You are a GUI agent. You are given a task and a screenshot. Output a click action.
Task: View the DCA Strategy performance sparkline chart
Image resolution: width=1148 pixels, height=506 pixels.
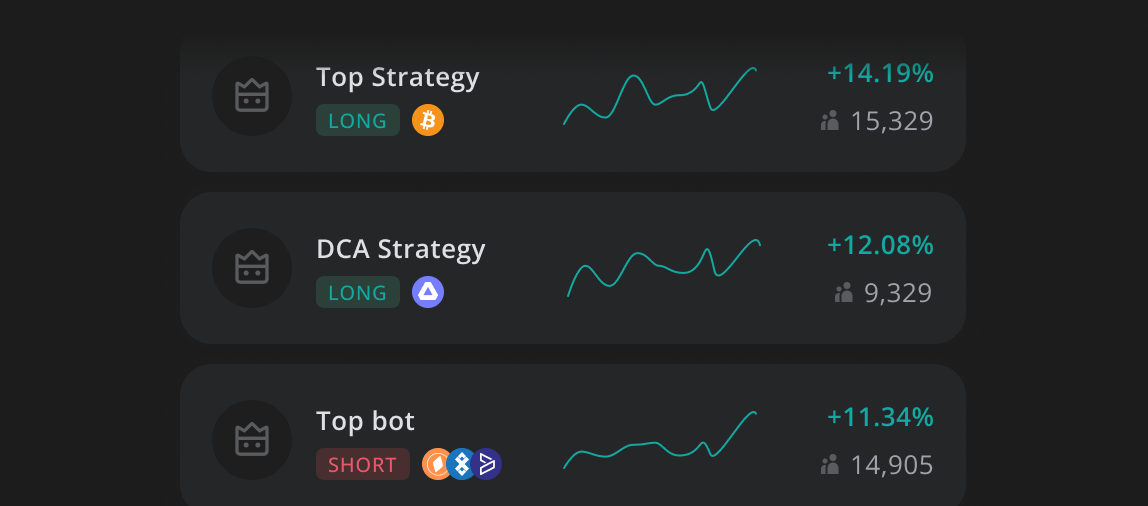664,268
